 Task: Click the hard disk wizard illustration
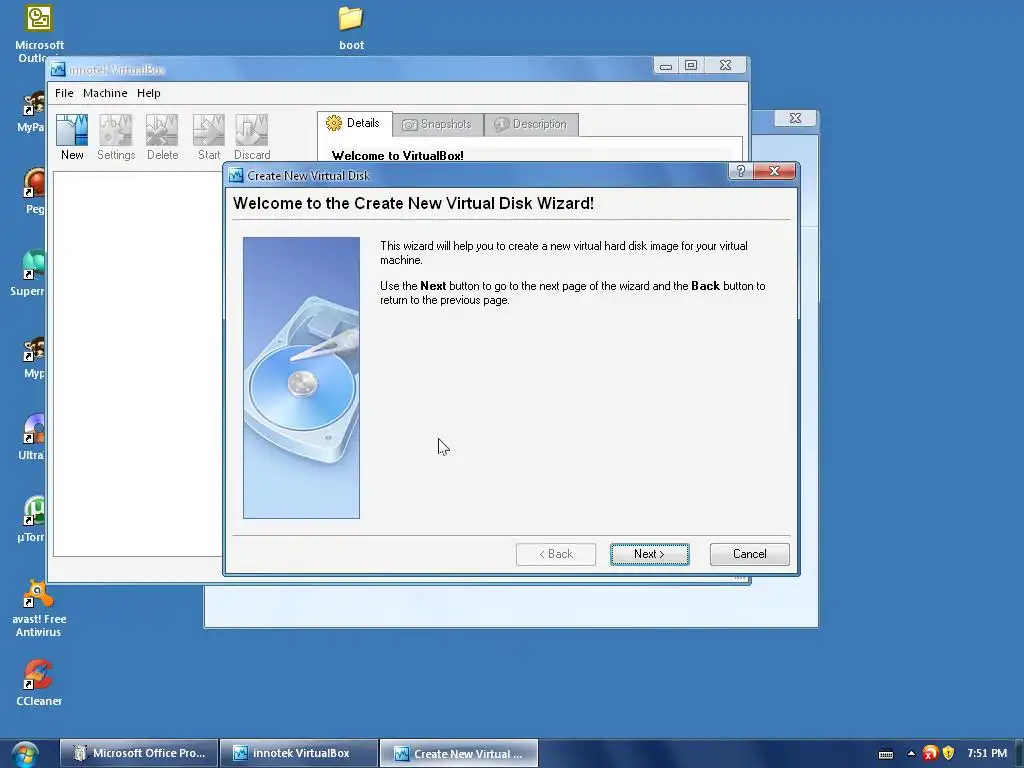point(301,377)
